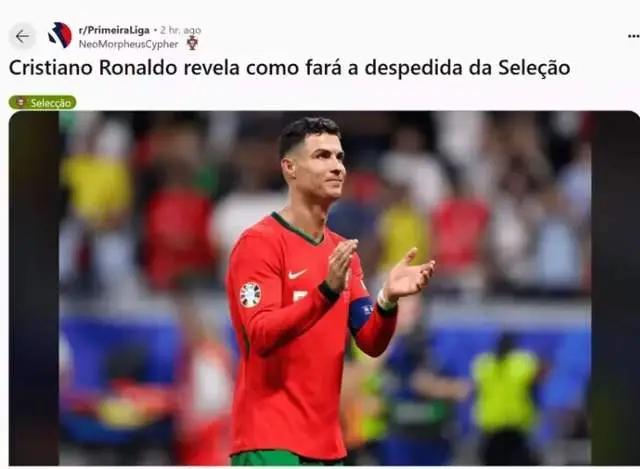Image resolution: width=640 pixels, height=469 pixels.
Task: Click the crest flair icon beside the username
Action: coord(192,43)
